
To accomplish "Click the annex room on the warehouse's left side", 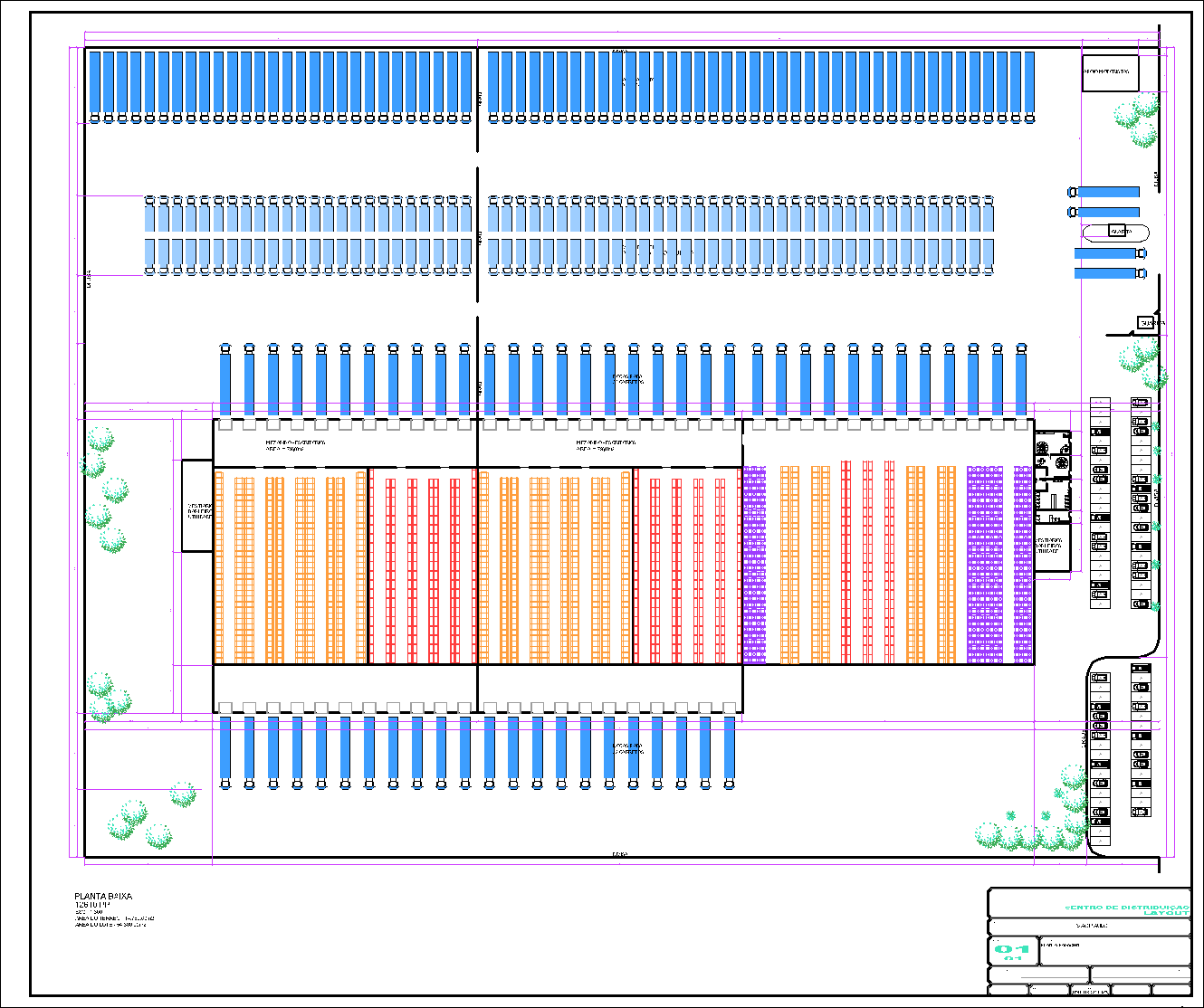I will click(196, 506).
